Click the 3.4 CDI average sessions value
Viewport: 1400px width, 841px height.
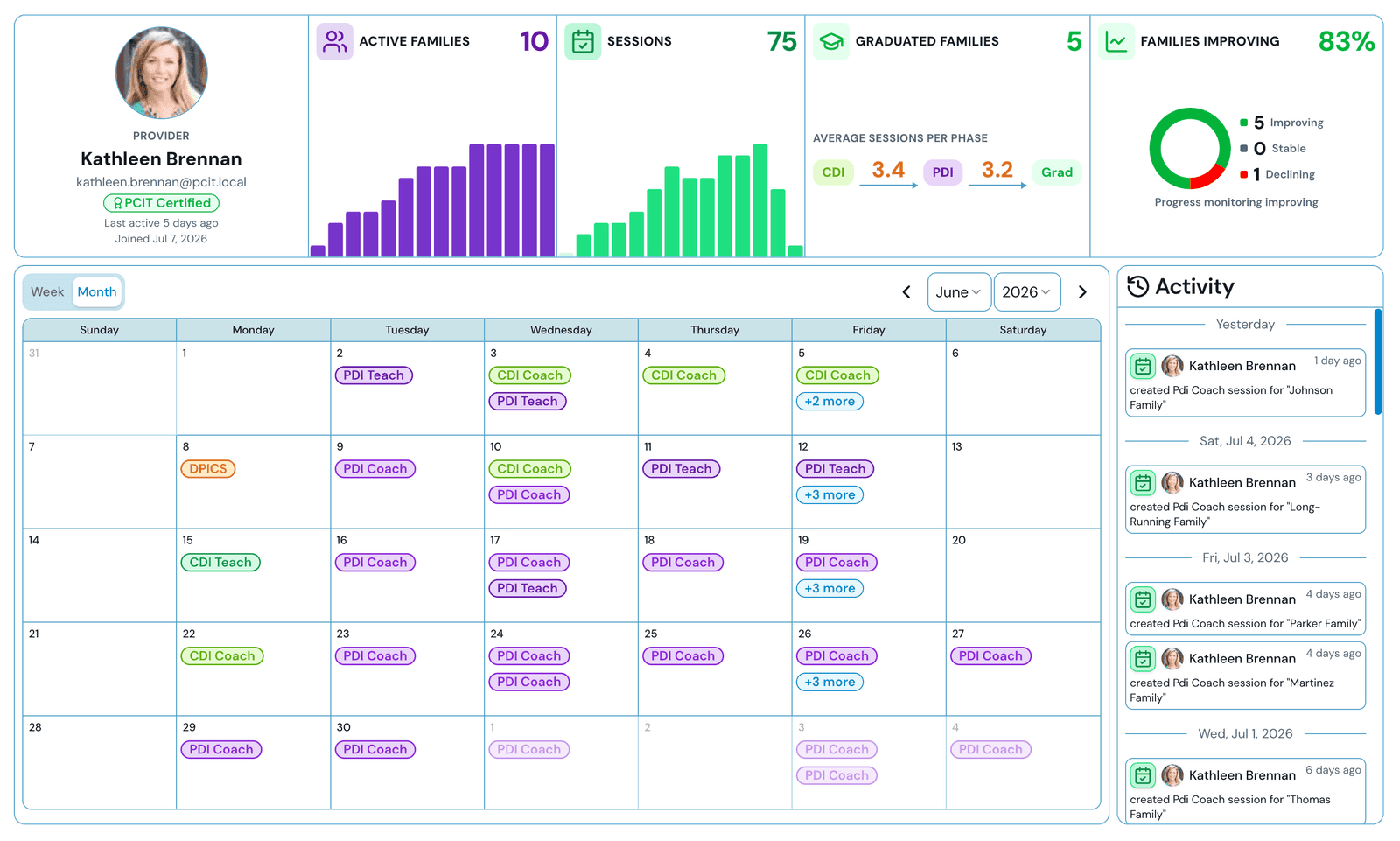888,170
